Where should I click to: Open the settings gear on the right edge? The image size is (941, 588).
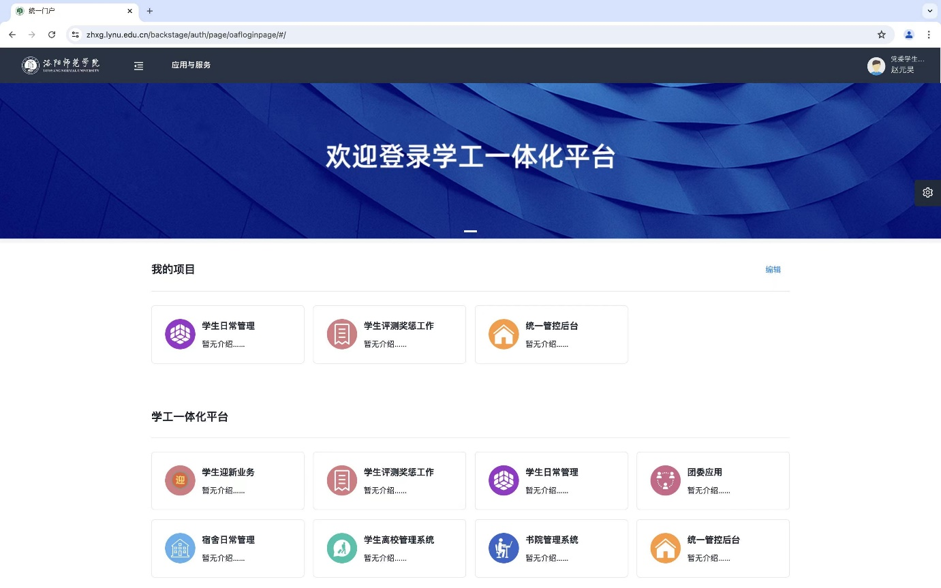928,193
